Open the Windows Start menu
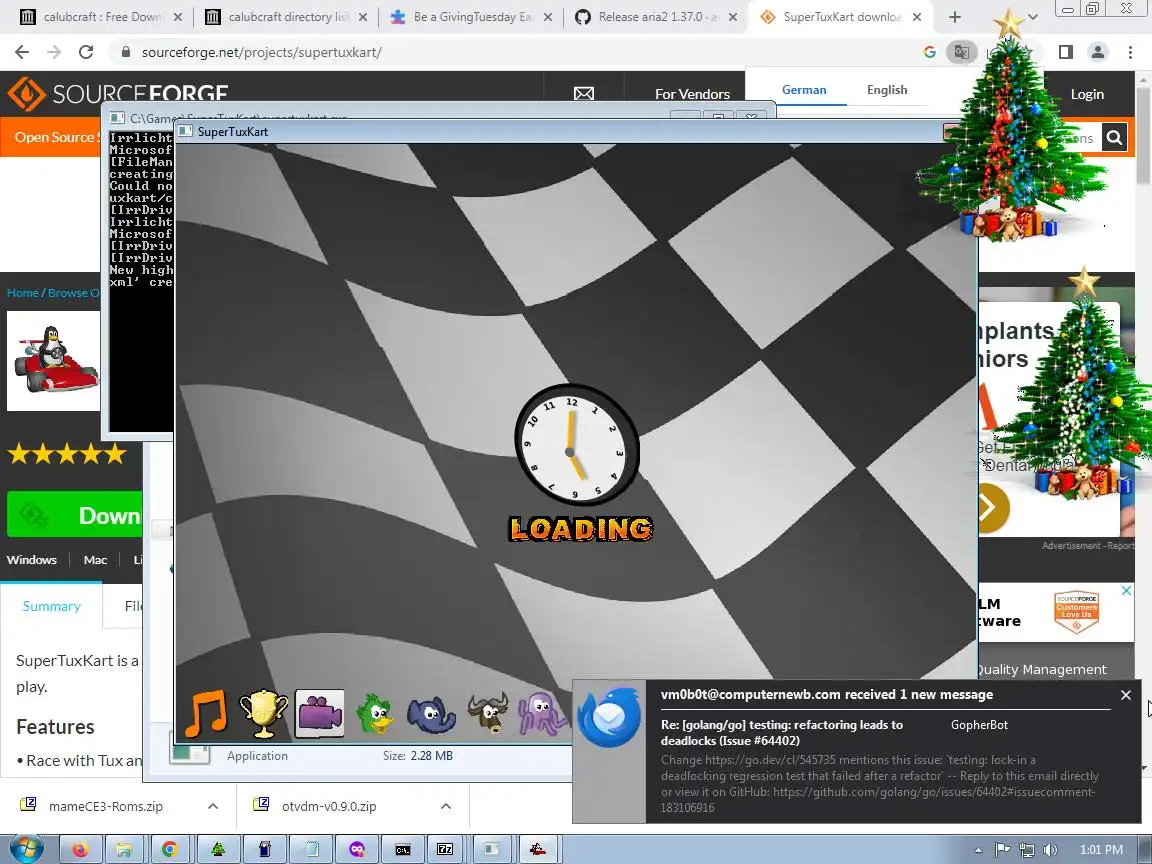Image resolution: width=1152 pixels, height=864 pixels. point(24,849)
